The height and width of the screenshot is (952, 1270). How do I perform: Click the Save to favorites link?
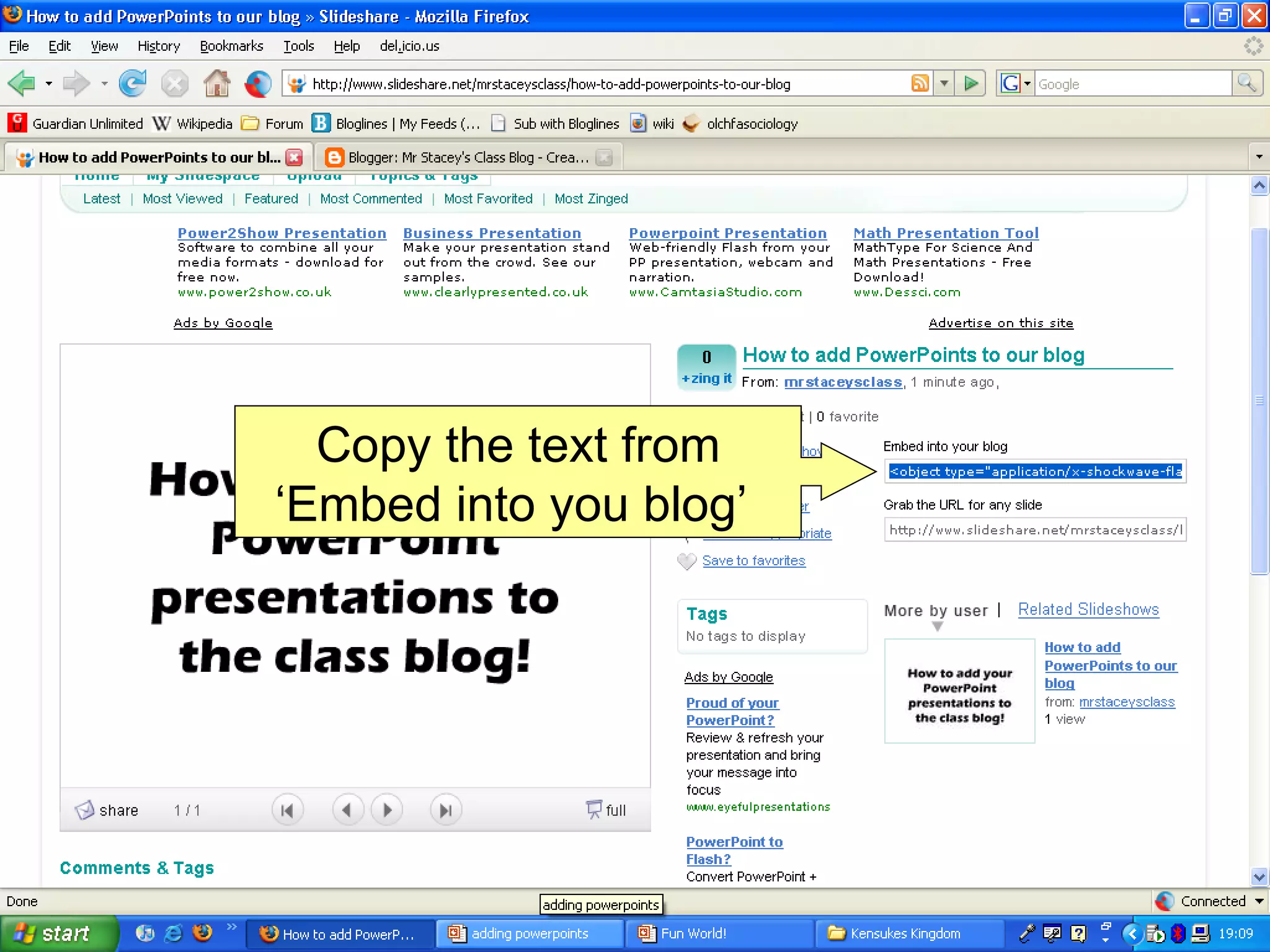point(753,560)
